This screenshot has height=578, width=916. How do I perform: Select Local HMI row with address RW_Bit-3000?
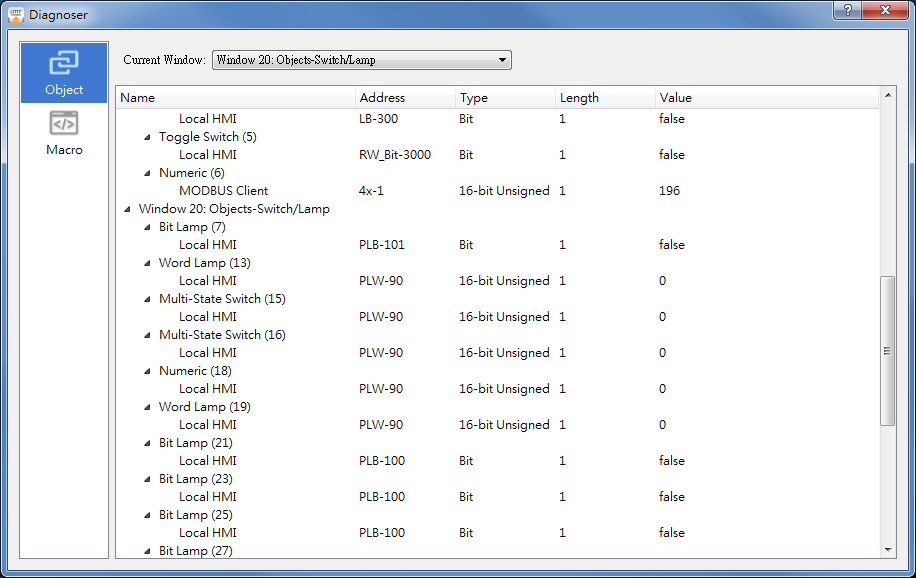(x=207, y=155)
